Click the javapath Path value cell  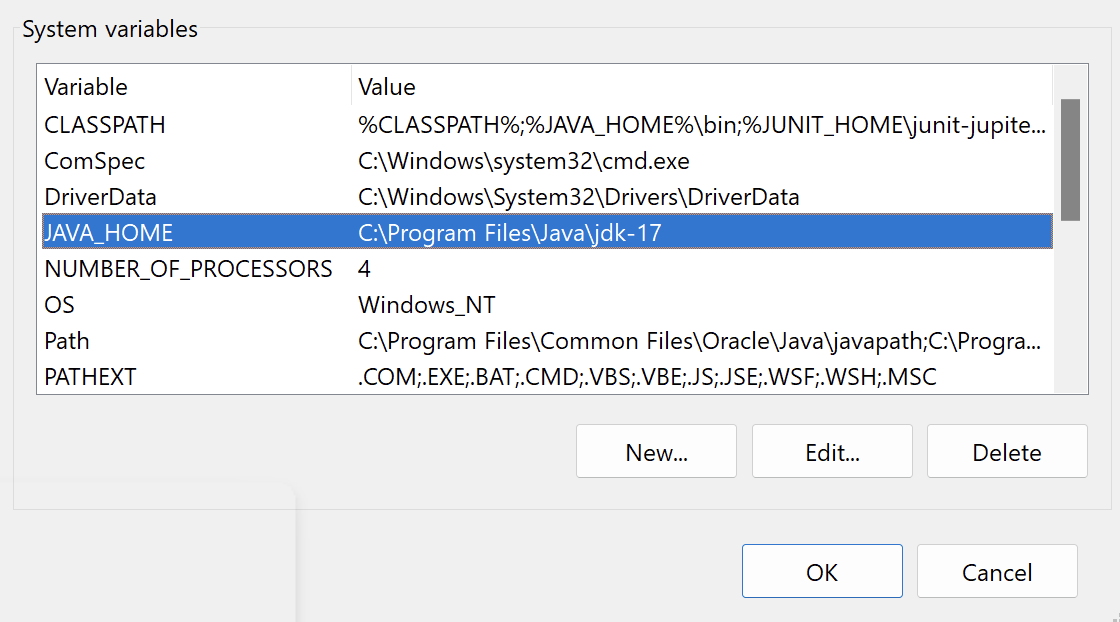click(699, 341)
